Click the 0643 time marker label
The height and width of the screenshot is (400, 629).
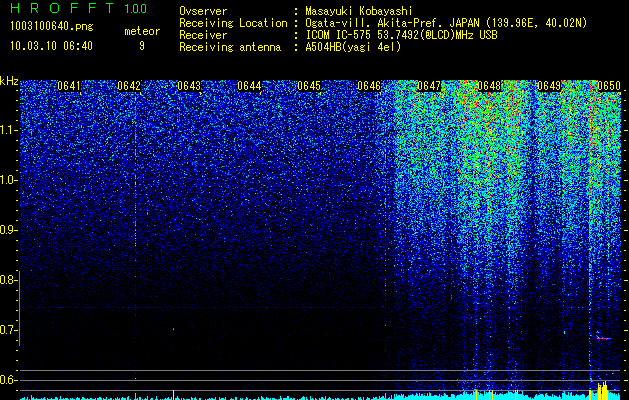(189, 86)
